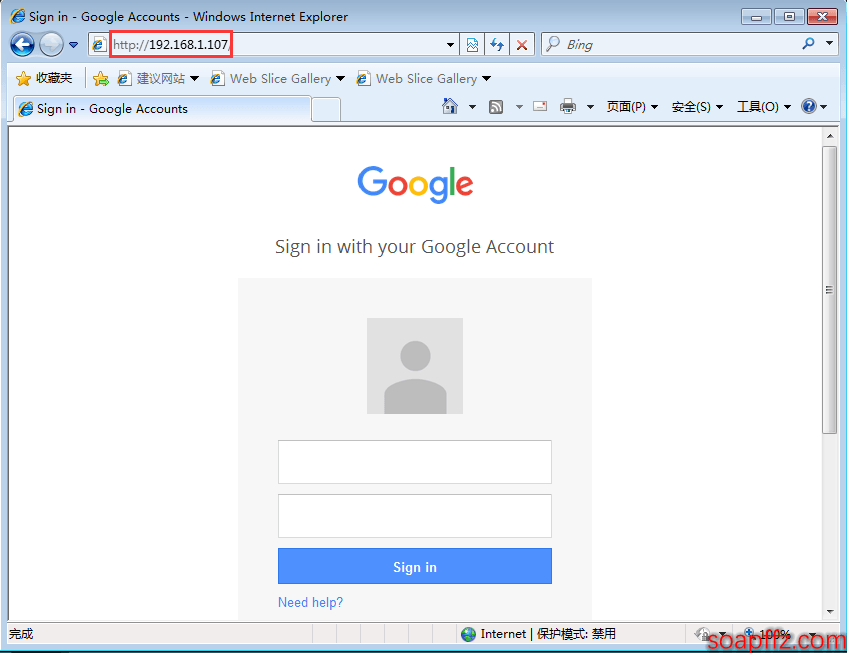Viewport: 847px width, 653px height.
Task: Open the recent pages dropdown beside Forward
Action: click(73, 45)
